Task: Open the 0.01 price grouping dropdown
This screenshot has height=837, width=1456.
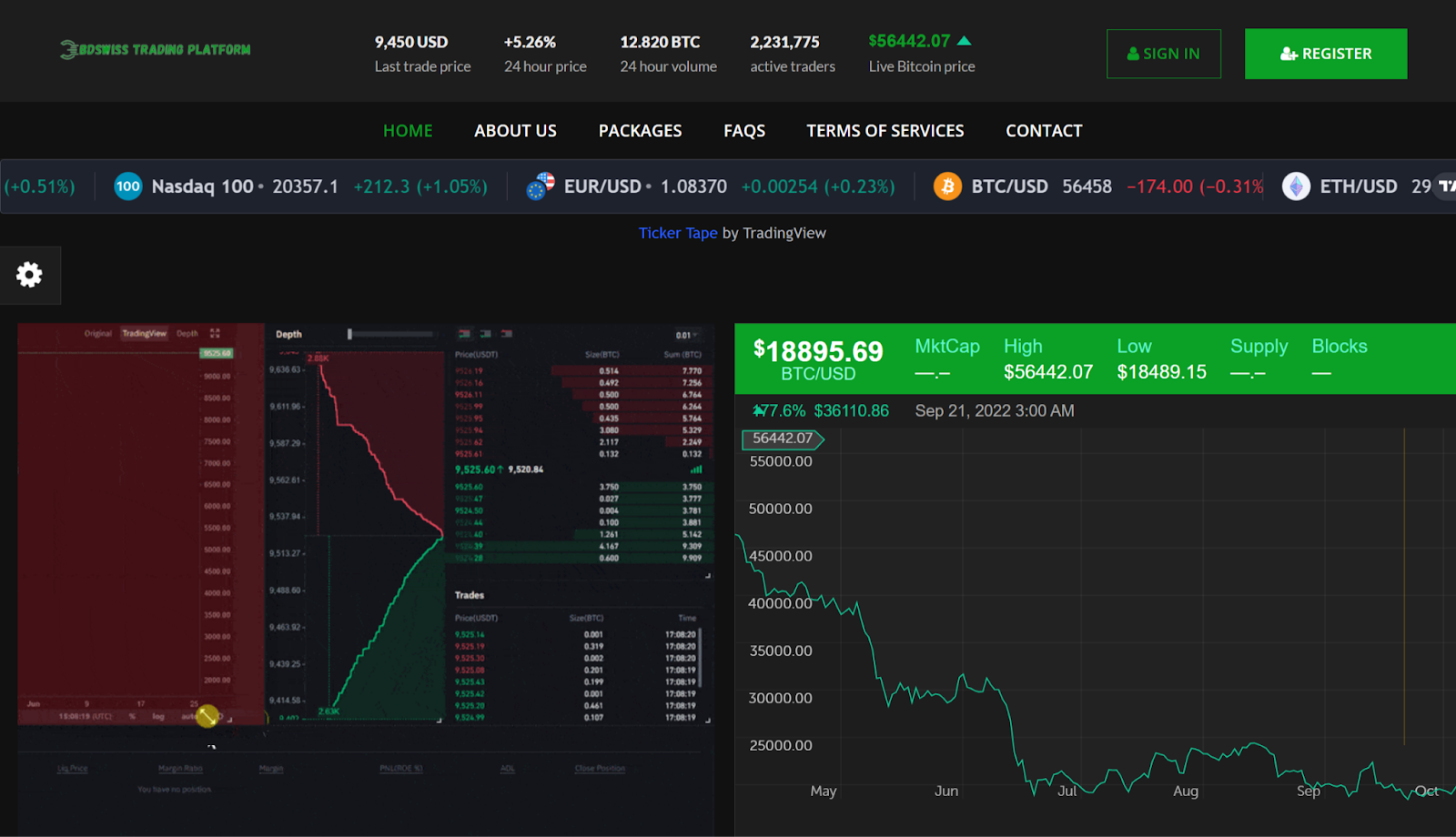Action: coord(687,335)
